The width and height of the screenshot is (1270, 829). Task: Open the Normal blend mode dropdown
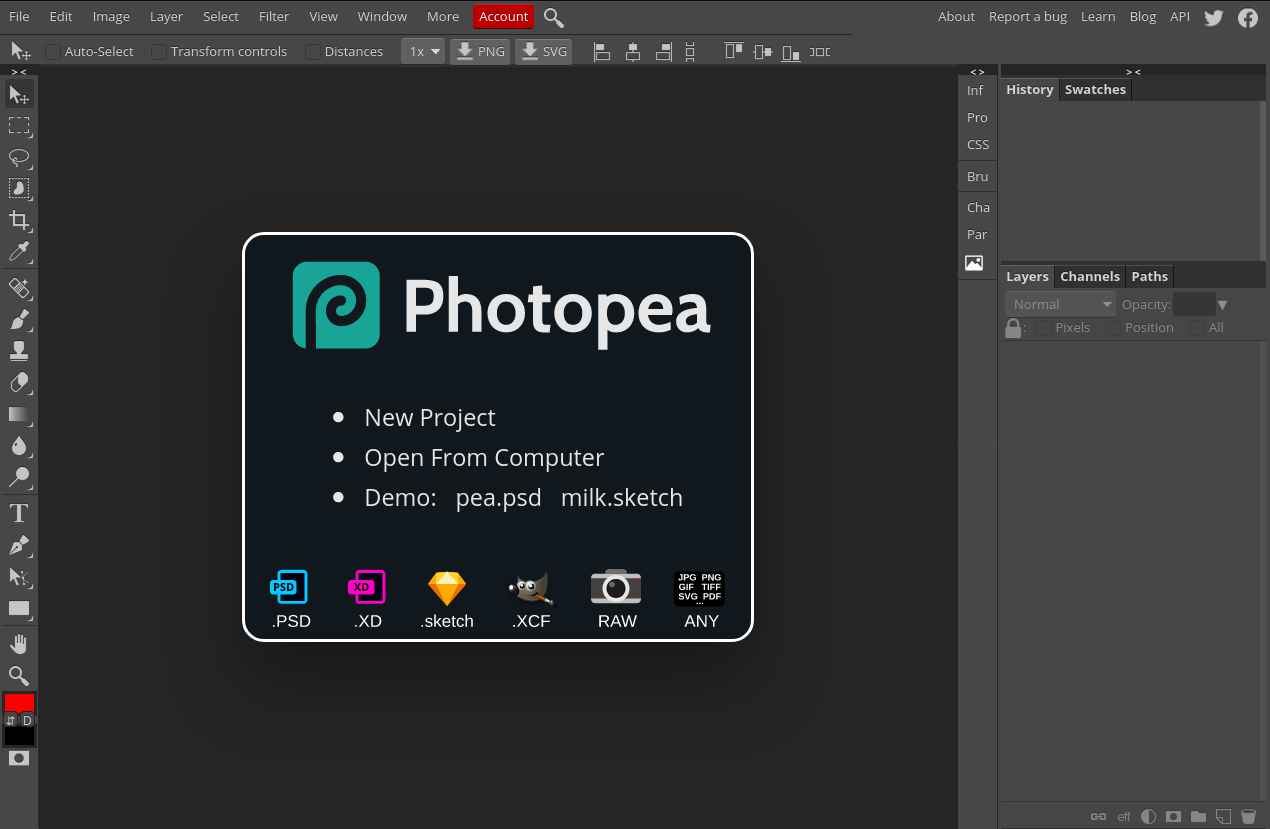[x=1060, y=304]
